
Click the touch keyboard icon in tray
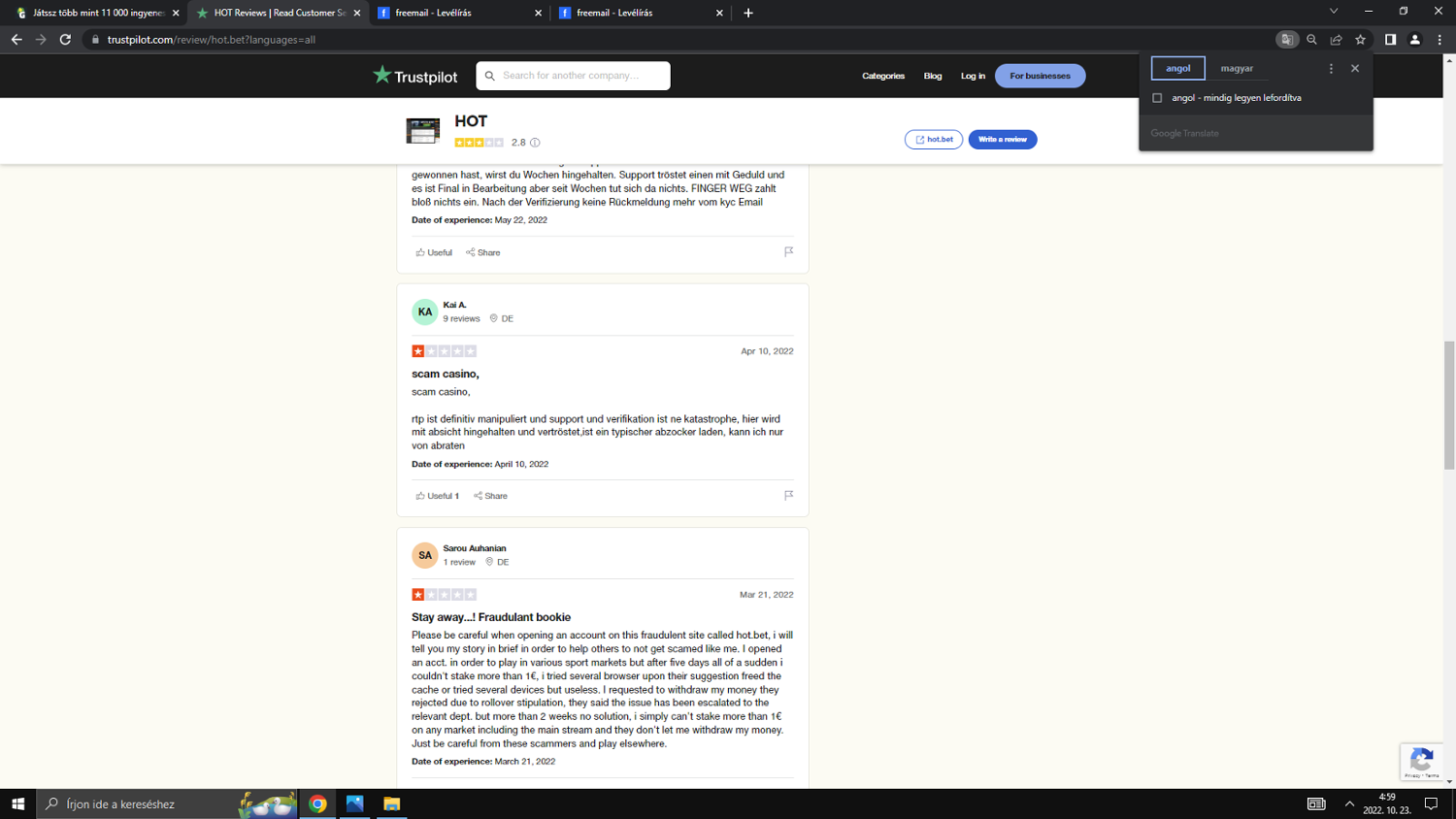click(x=1316, y=803)
